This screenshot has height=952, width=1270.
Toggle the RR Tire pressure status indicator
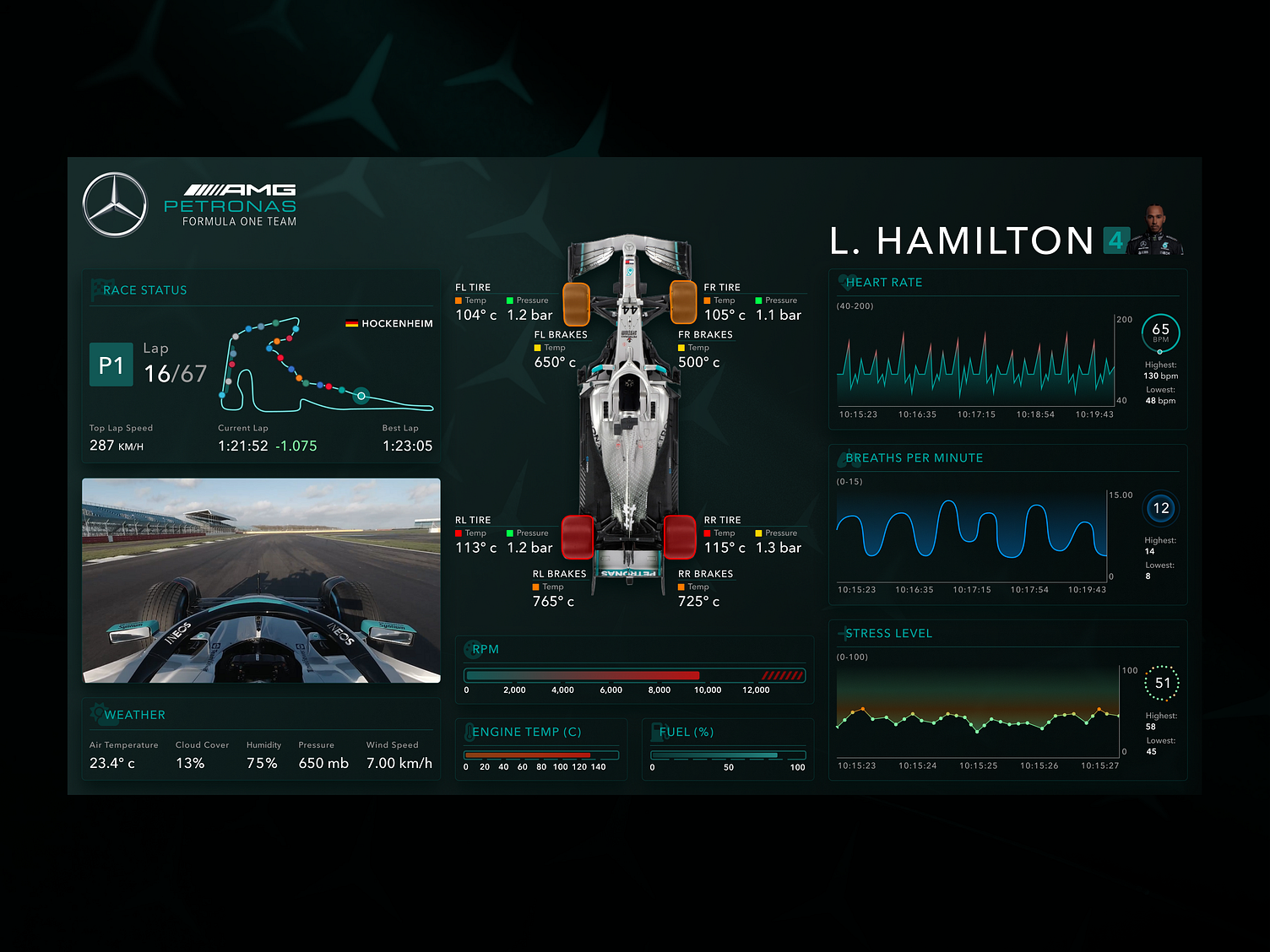(x=758, y=533)
